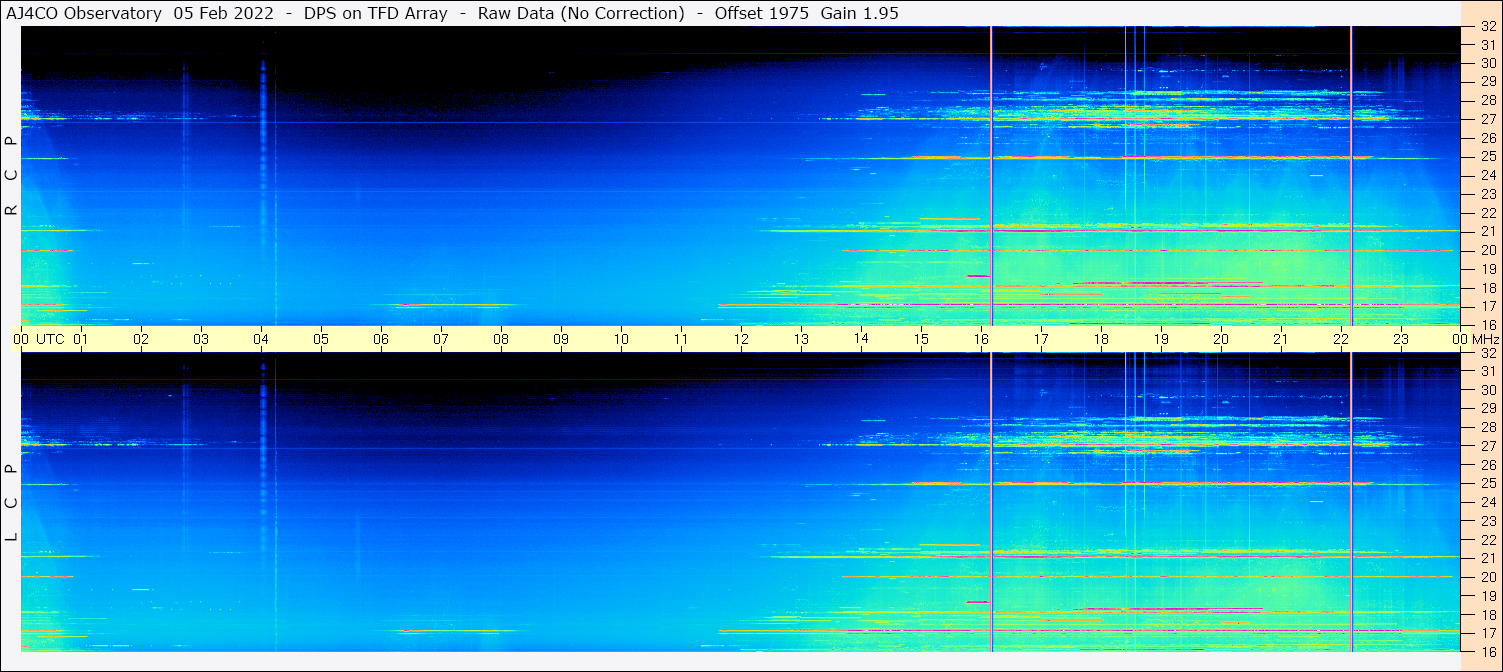The height and width of the screenshot is (672, 1503).
Task: Click the "L C P" polarization label of lower panel
Action: coord(11,502)
